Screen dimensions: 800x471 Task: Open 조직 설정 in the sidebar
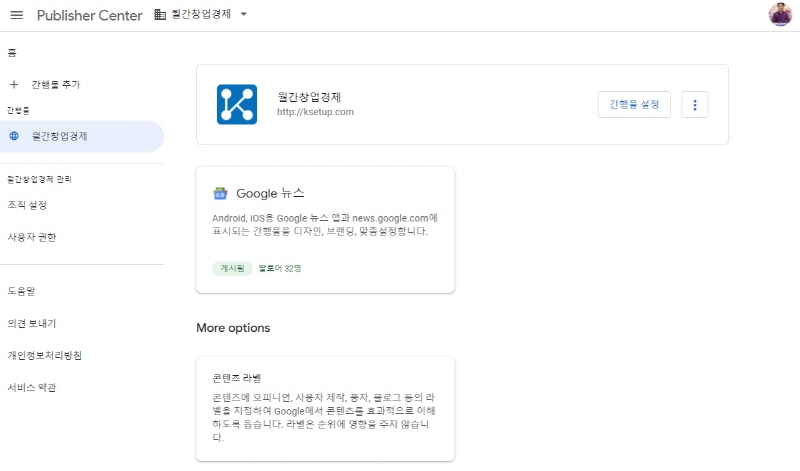(28, 205)
